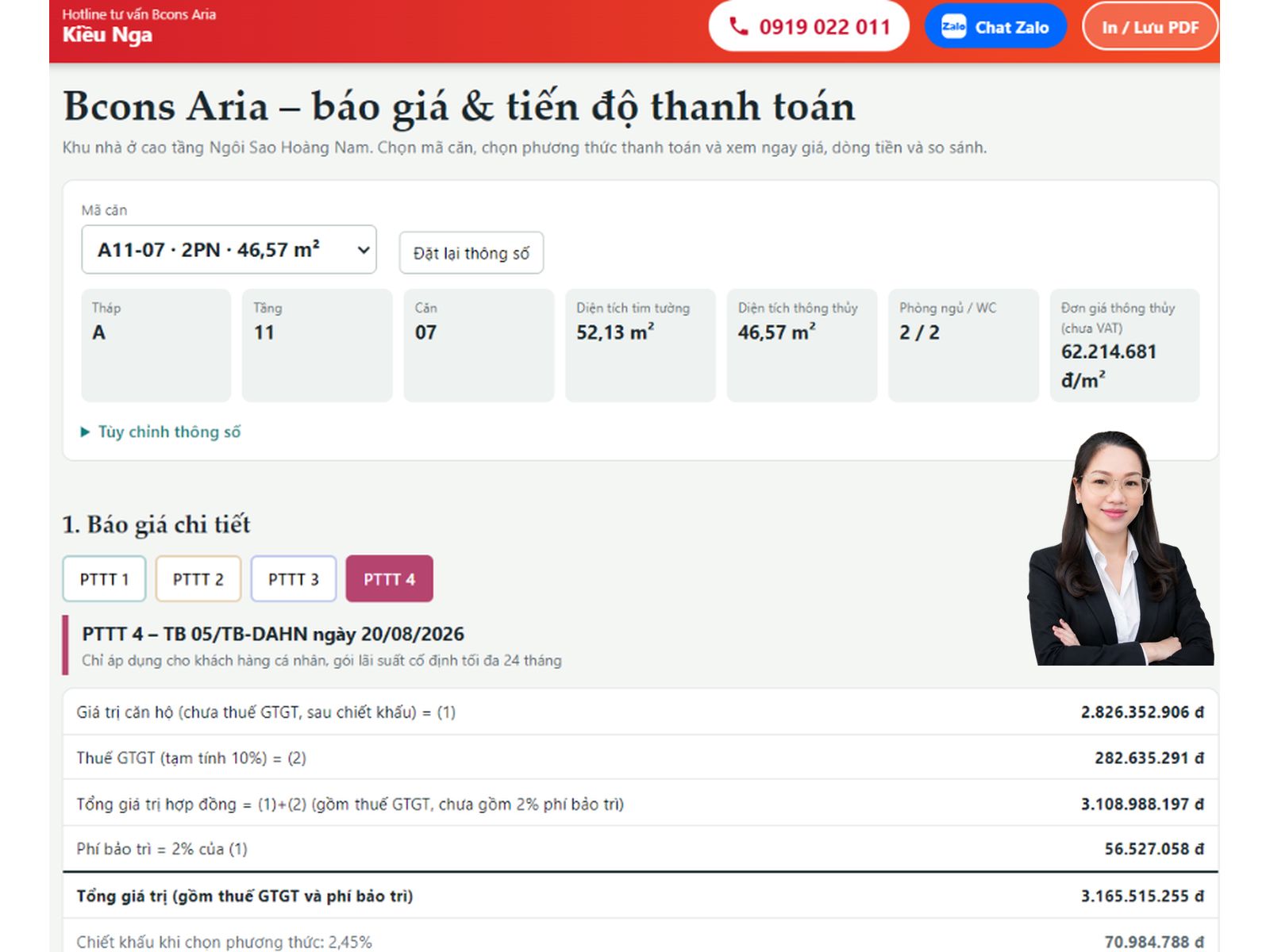Click the Căn 07 info card
This screenshot has width=1270, height=952.
click(x=479, y=345)
